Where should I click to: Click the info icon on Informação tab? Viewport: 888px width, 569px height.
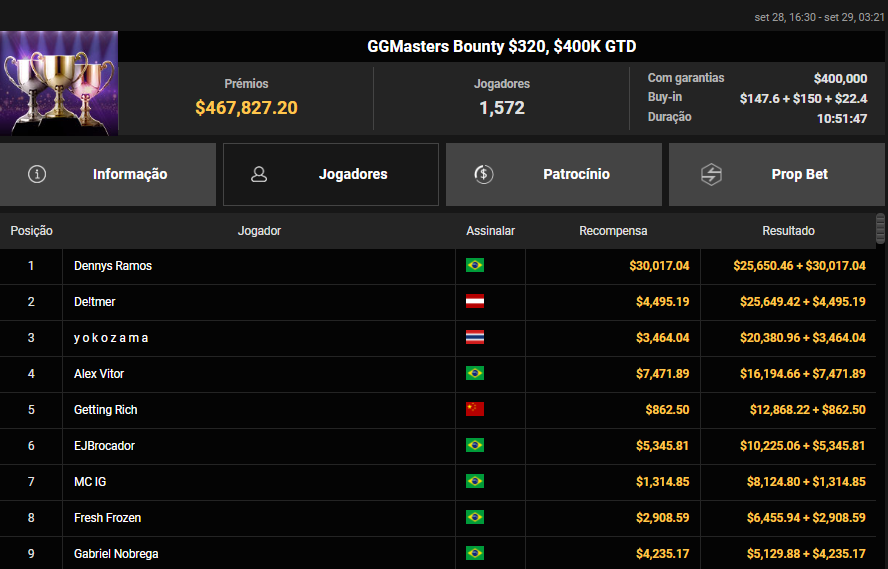coord(38,174)
